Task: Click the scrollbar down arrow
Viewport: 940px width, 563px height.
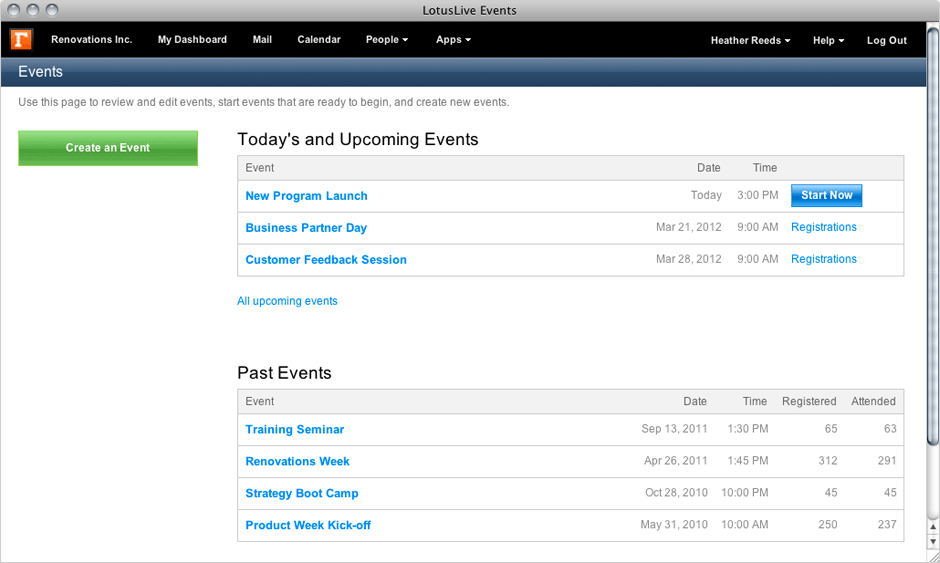Action: click(x=933, y=542)
